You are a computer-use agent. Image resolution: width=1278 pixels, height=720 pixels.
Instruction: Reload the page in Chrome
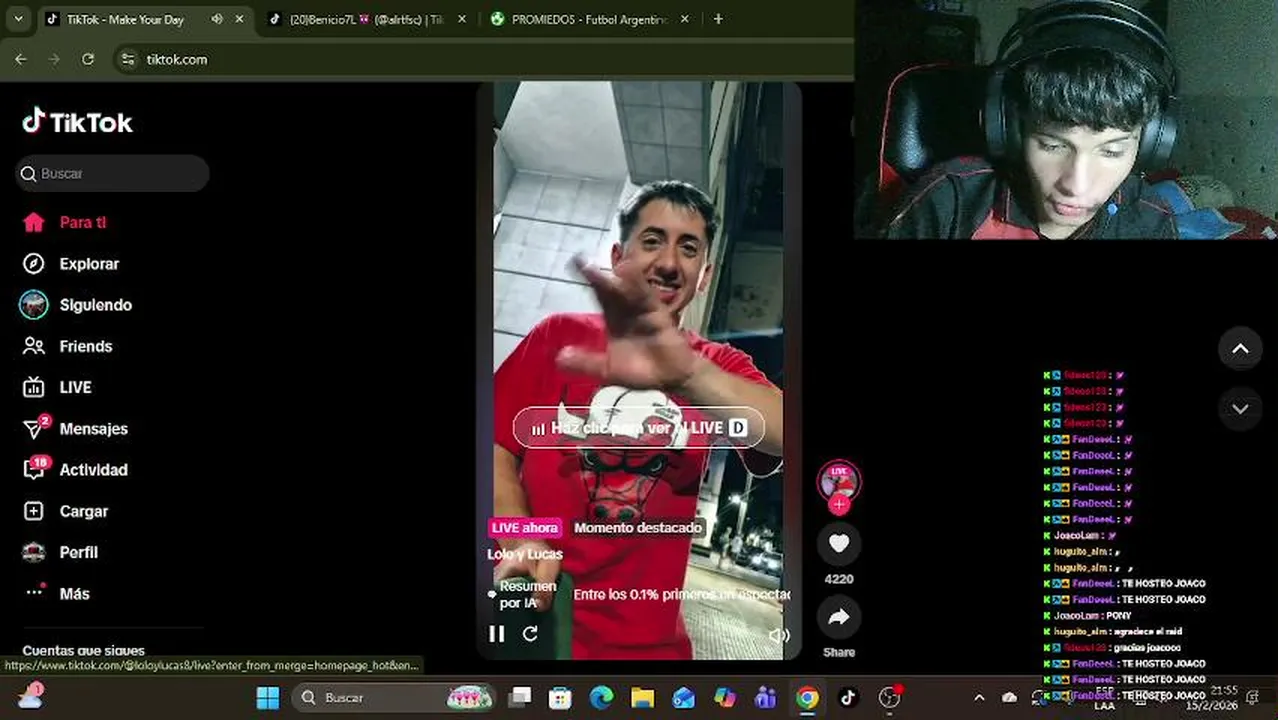(x=88, y=59)
